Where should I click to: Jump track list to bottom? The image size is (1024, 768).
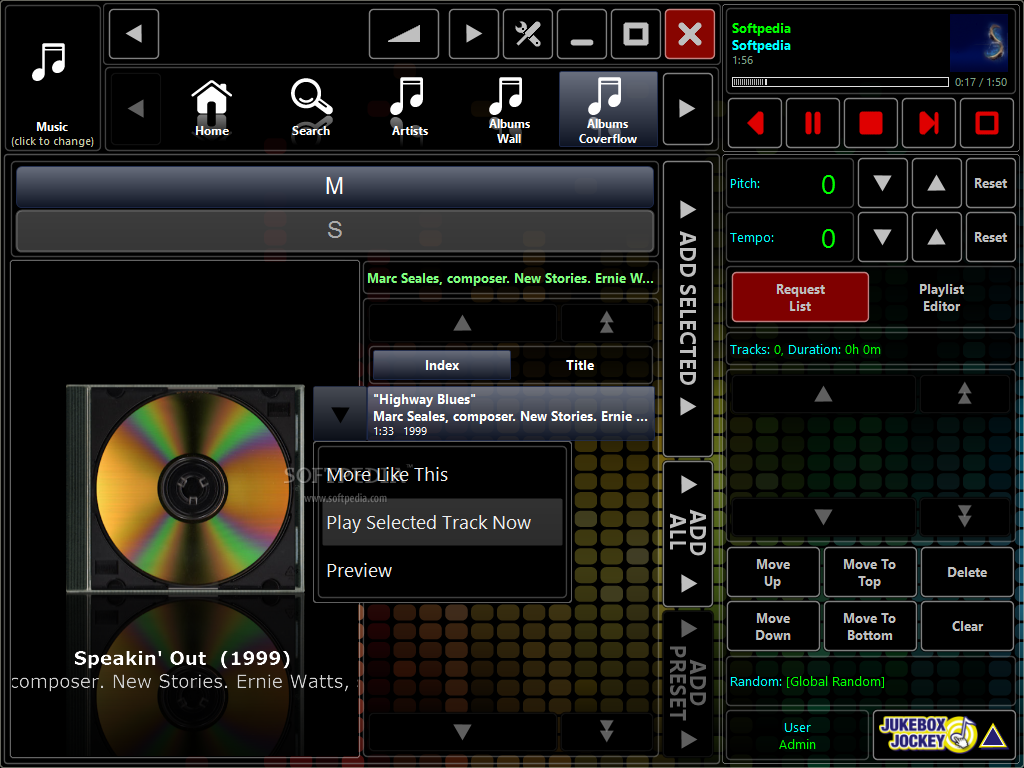pyautogui.click(x=607, y=731)
